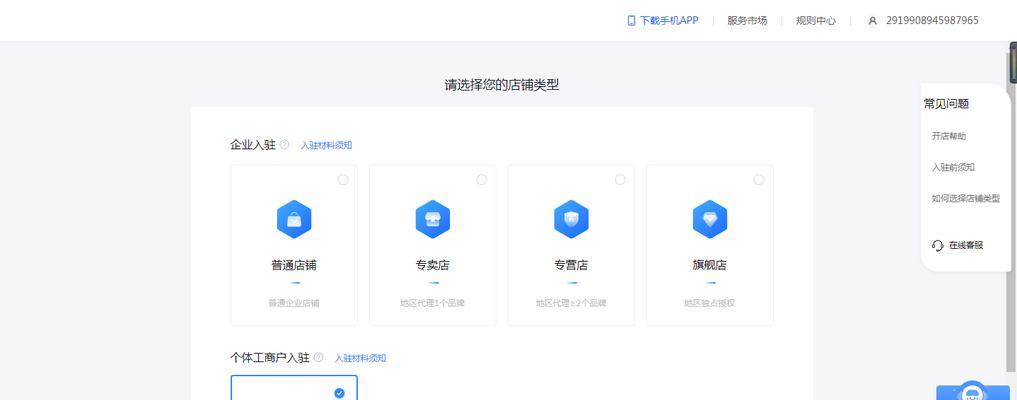Click the mobile phone icon beside 下载手机APP

(x=631, y=21)
